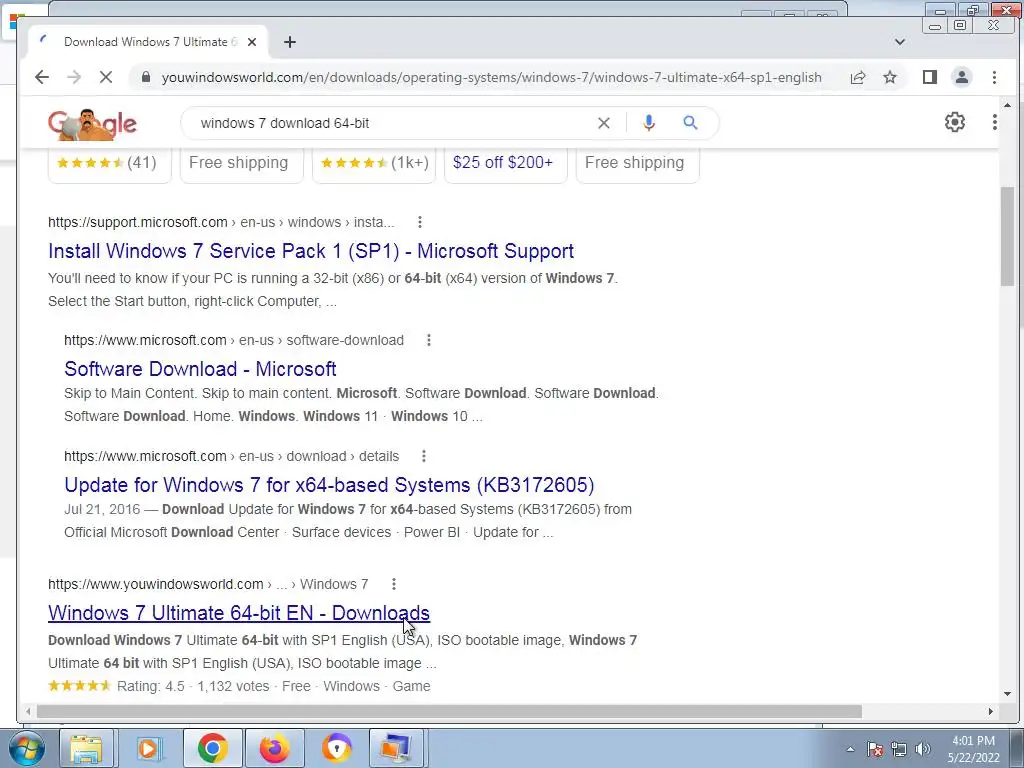Open the padlock app taskbar icon
The width and height of the screenshot is (1024, 768).
336,748
